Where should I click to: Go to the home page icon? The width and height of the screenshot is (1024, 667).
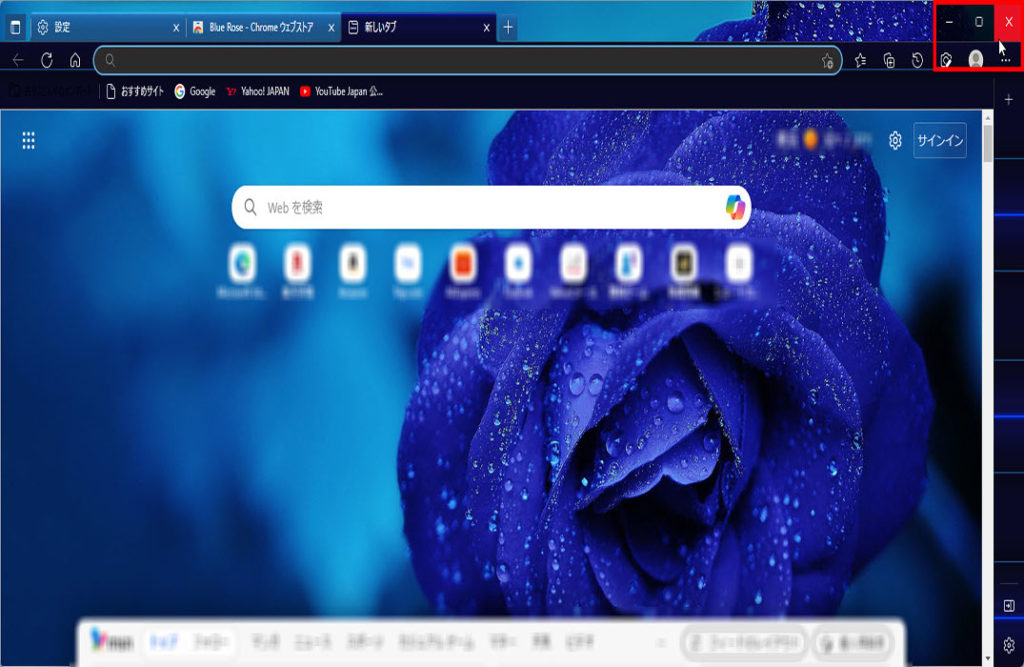(75, 60)
